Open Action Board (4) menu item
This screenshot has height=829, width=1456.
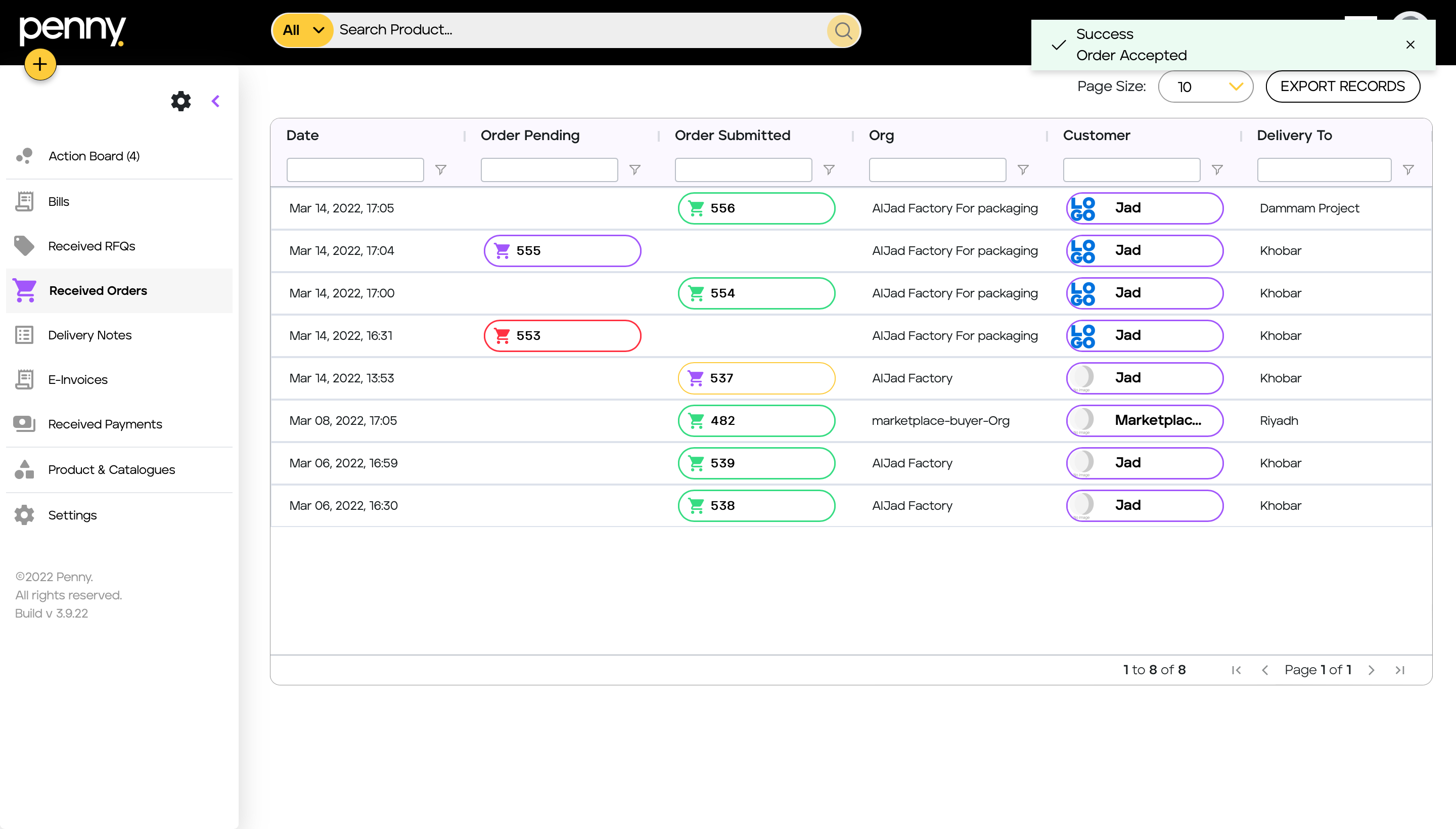click(x=119, y=156)
